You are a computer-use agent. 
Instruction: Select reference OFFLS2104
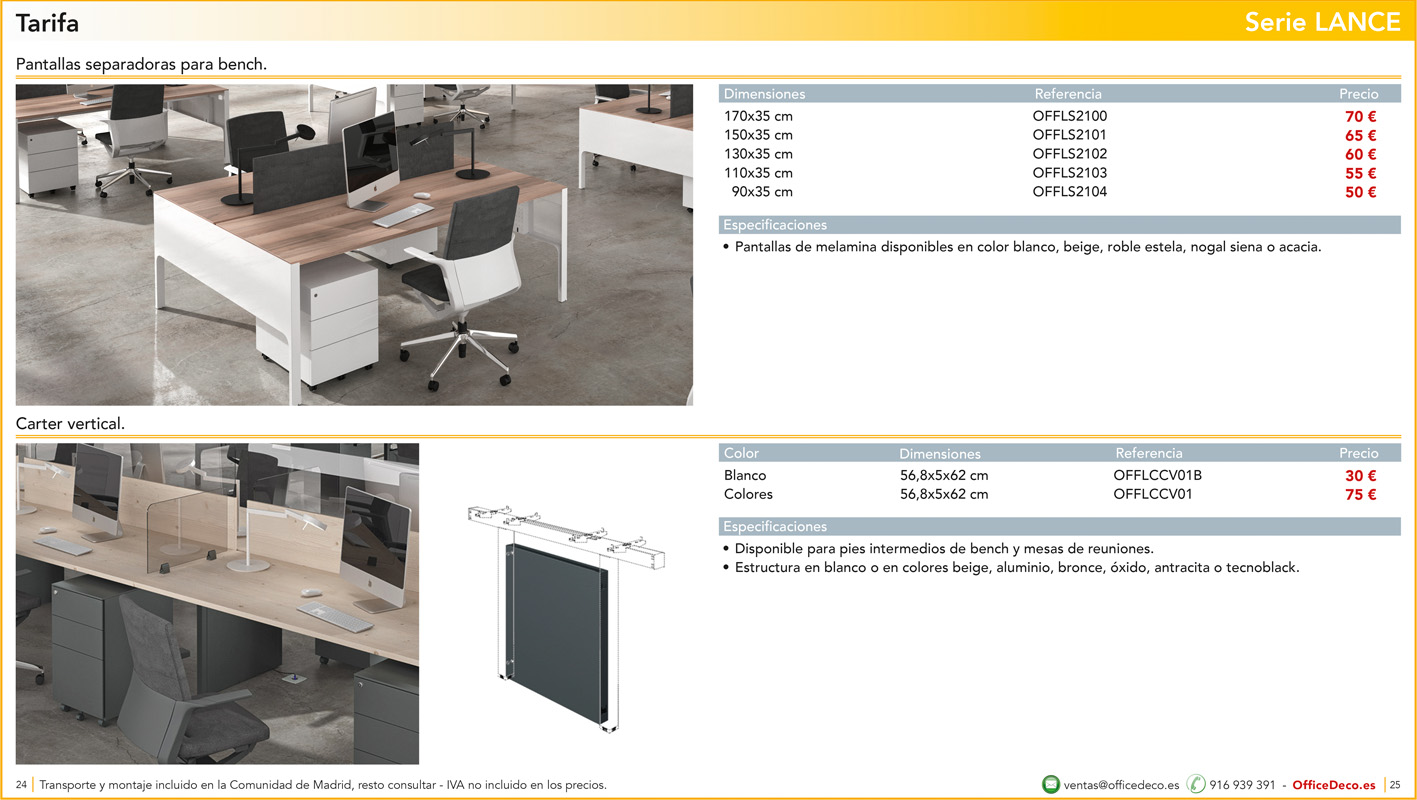[x=1070, y=192]
